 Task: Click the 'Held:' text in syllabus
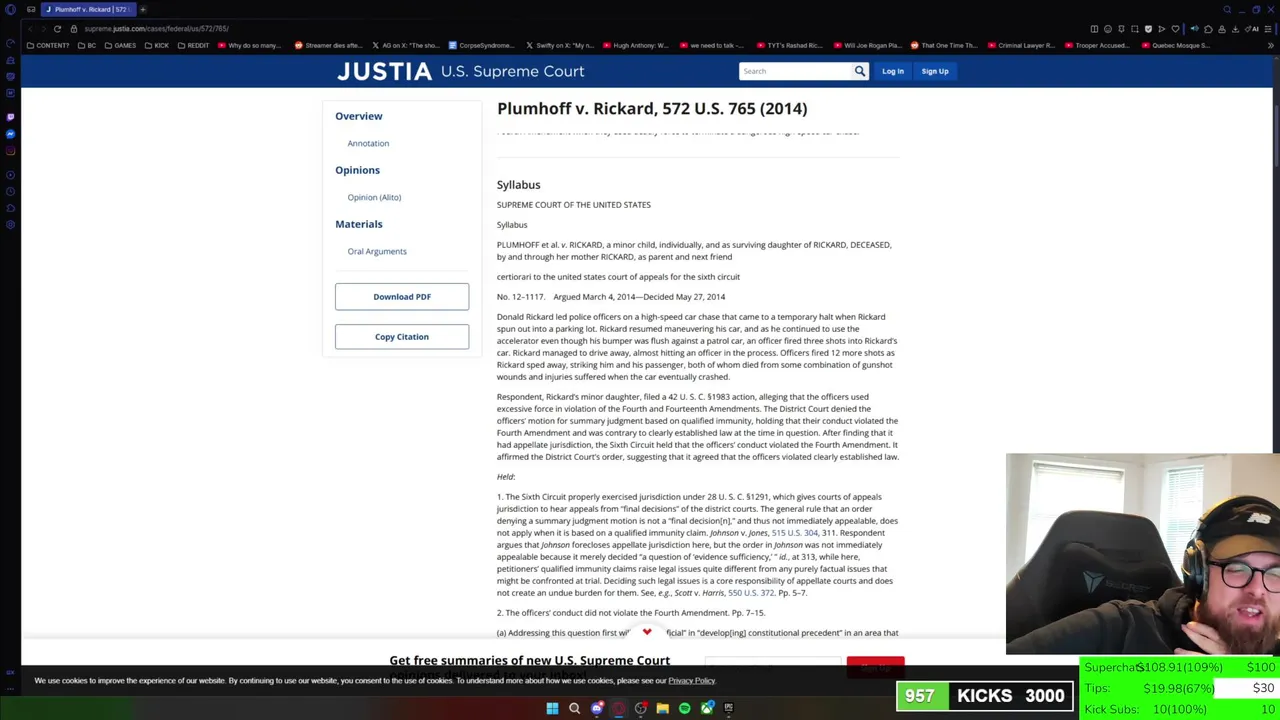coord(506,477)
